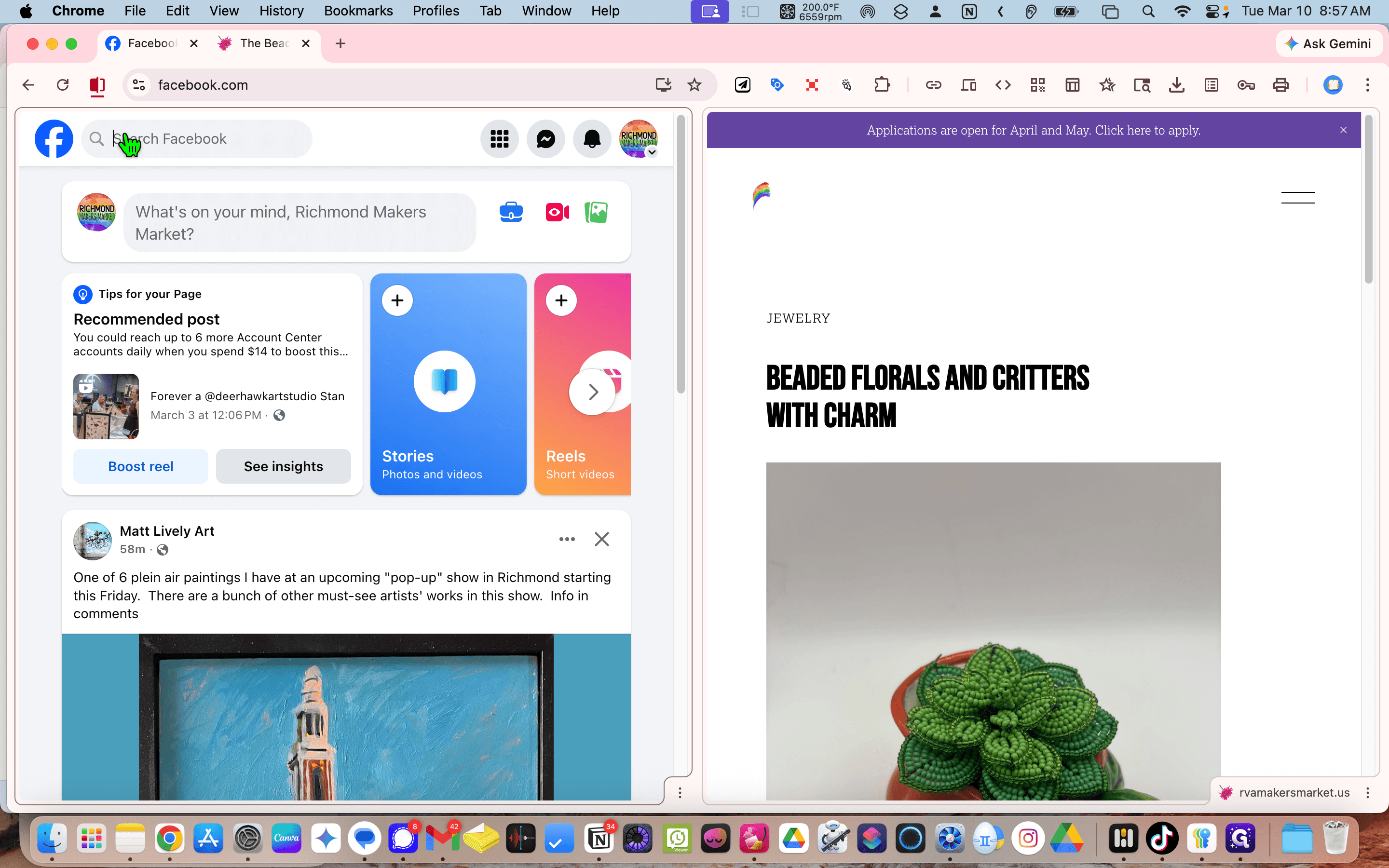The width and height of the screenshot is (1389, 868).
Task: Open the recommended reel thumbnail
Action: (x=106, y=407)
